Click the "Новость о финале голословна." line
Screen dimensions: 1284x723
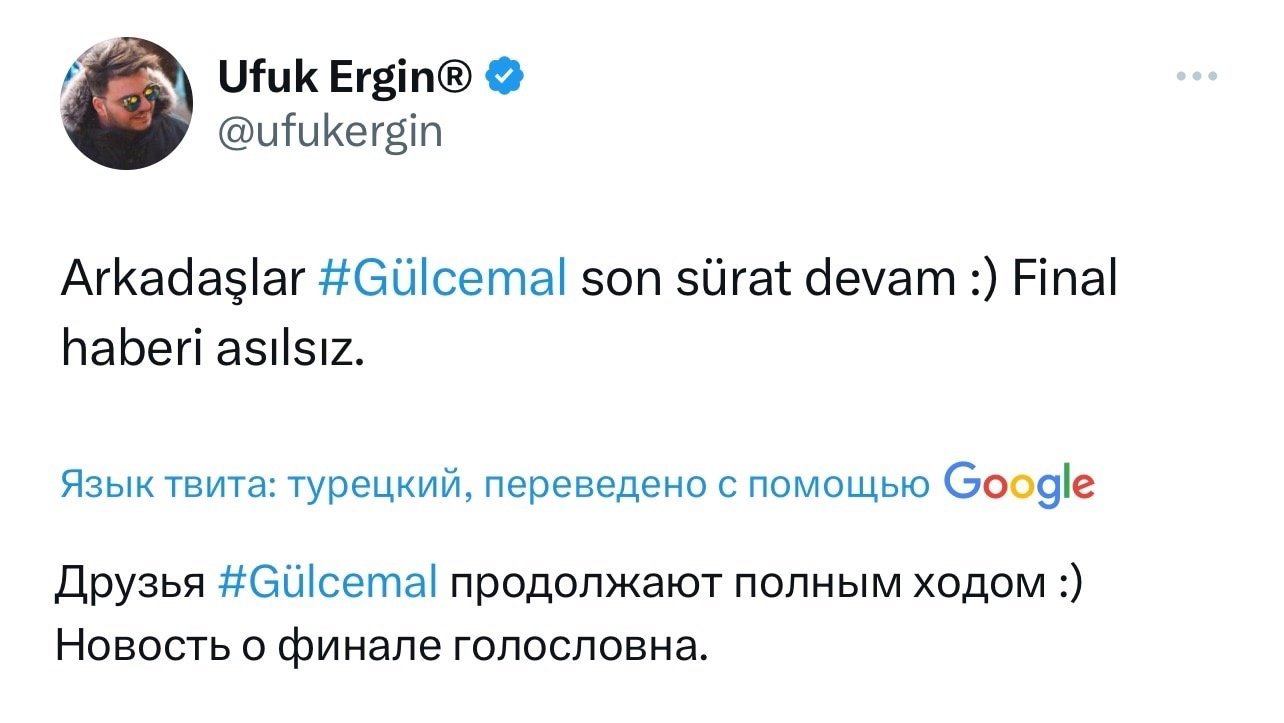tap(381, 647)
